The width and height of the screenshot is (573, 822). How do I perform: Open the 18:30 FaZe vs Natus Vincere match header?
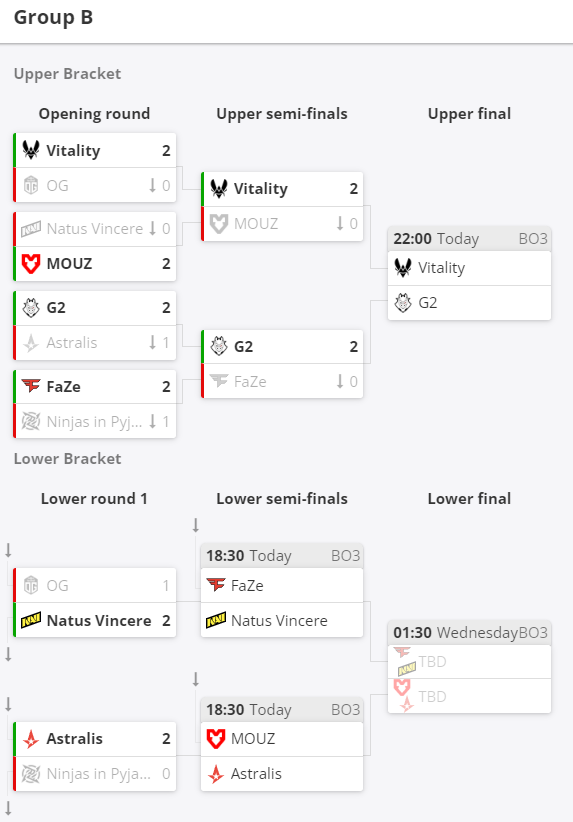pos(282,556)
